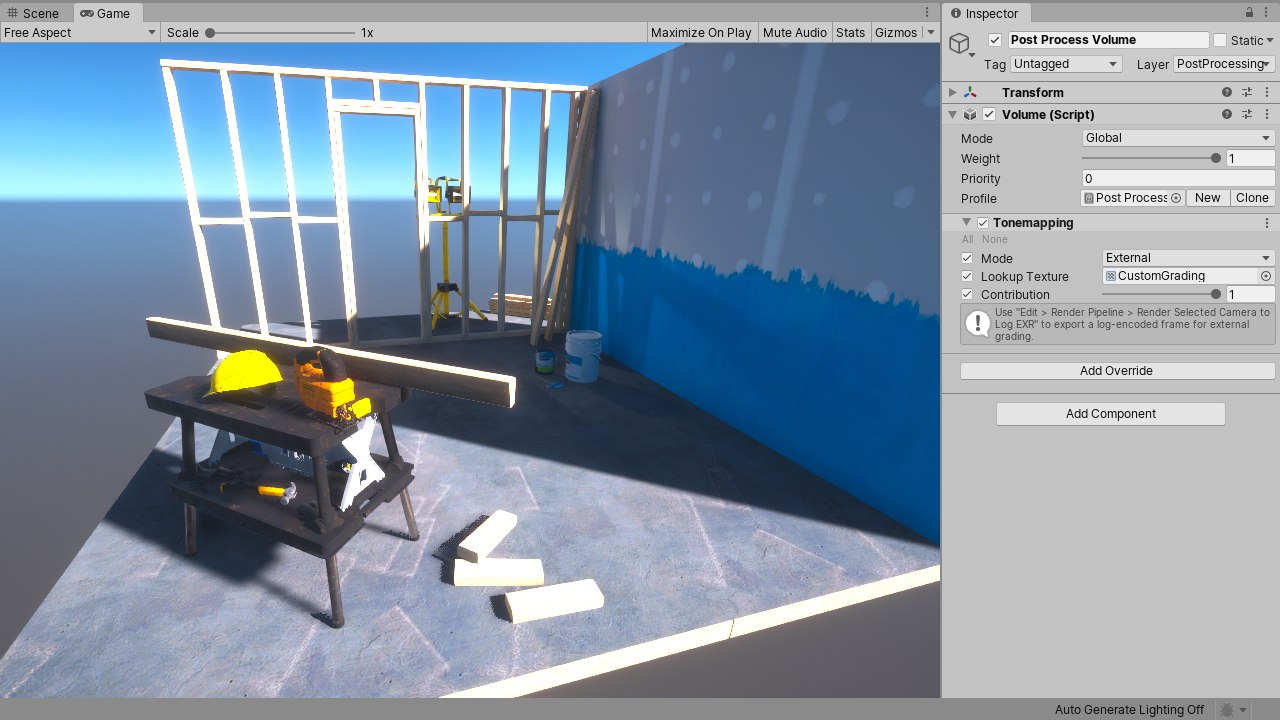The image size is (1280, 720).
Task: Switch to the Scene tab
Action: coord(37,13)
